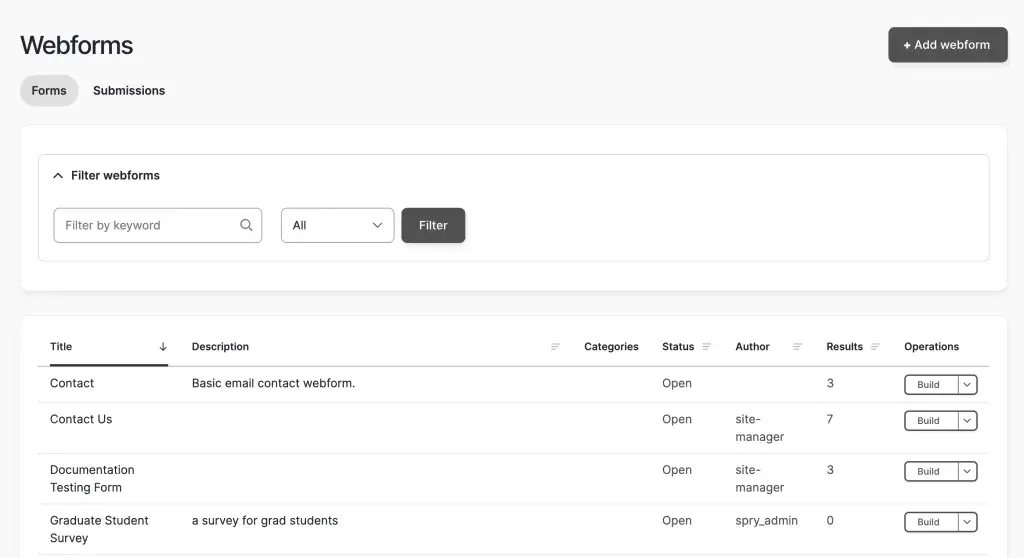Viewport: 1024px width, 558px height.
Task: Click Build for Graduate Student Survey
Action: click(x=929, y=522)
